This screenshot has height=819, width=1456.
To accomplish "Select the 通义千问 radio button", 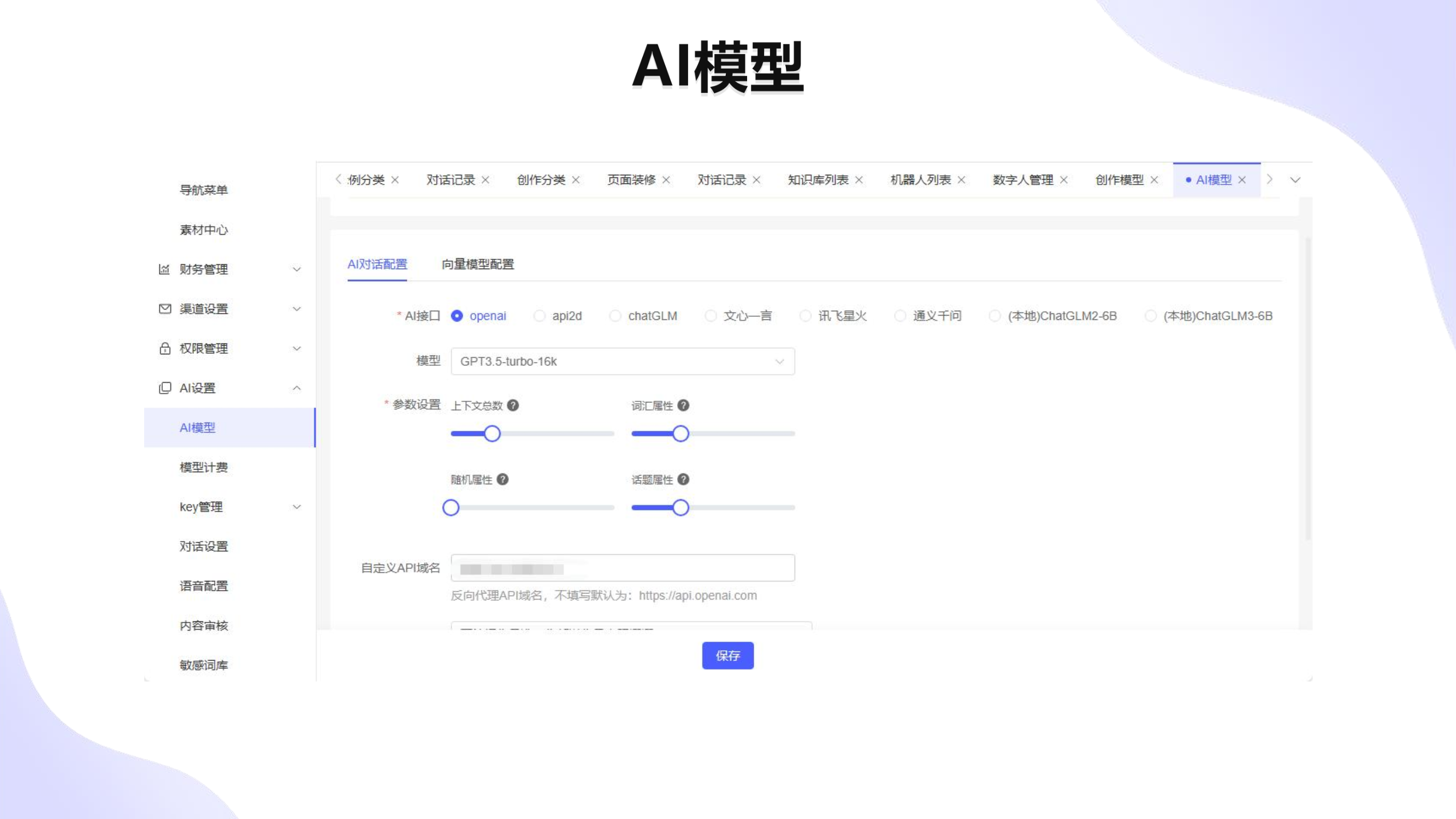I will click(x=900, y=316).
